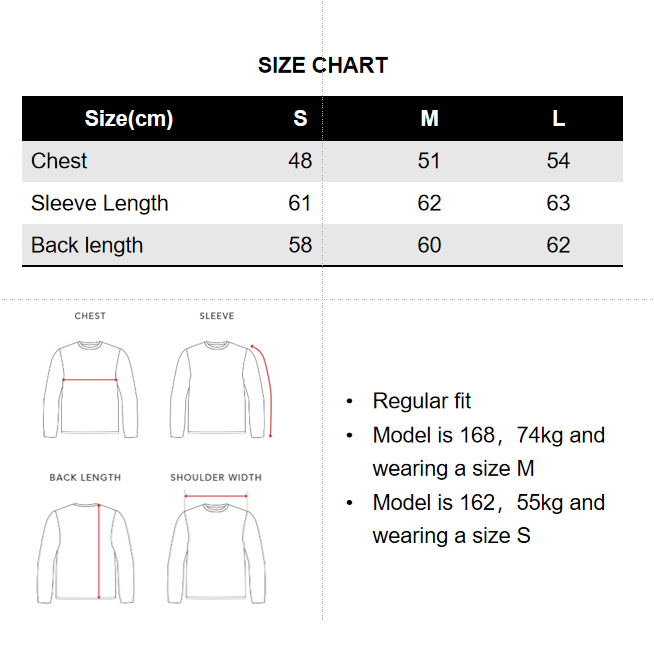Click the Back length row label
The height and width of the screenshot is (648, 654).
87,245
